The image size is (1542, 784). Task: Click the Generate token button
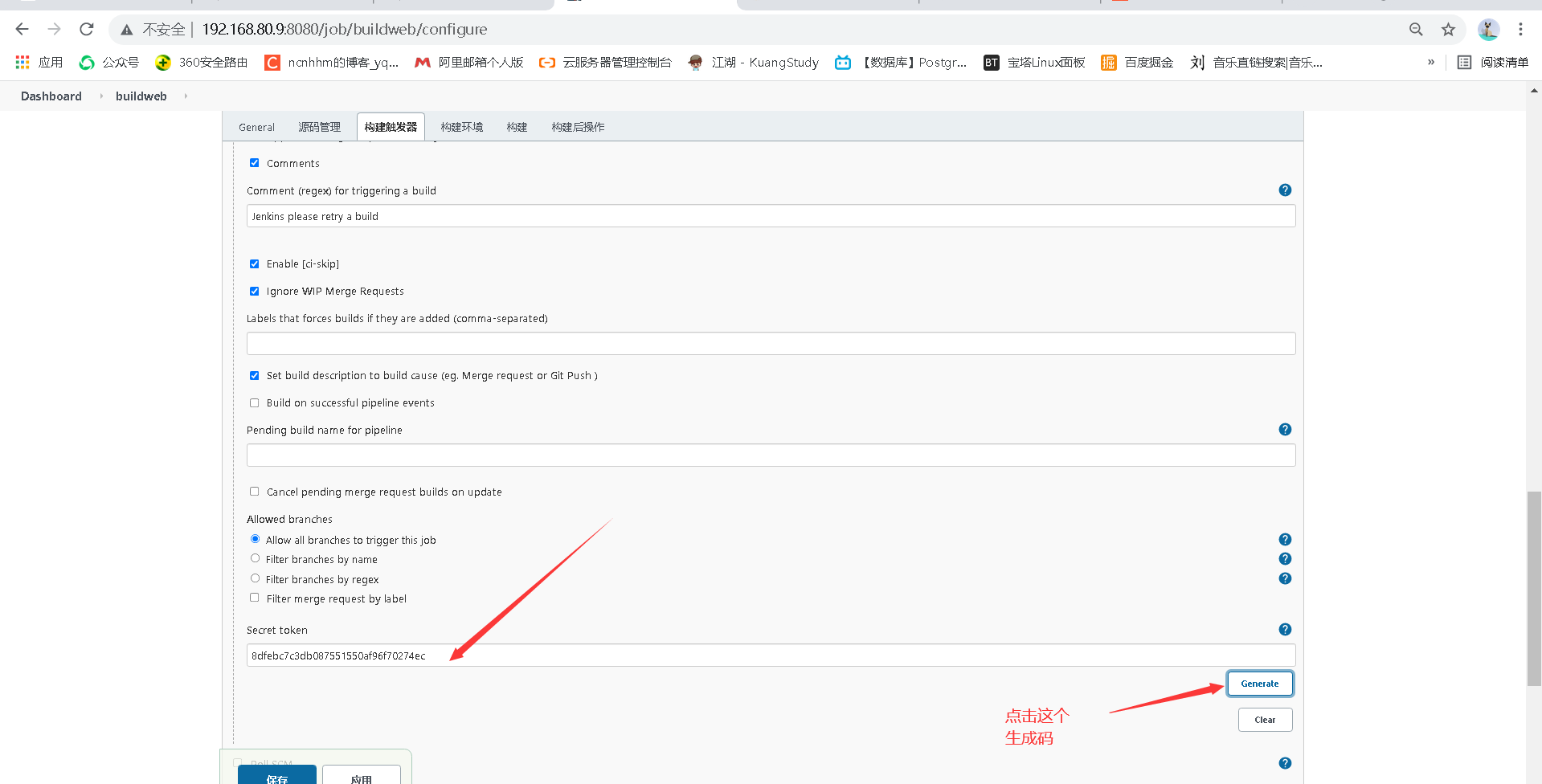[x=1259, y=683]
